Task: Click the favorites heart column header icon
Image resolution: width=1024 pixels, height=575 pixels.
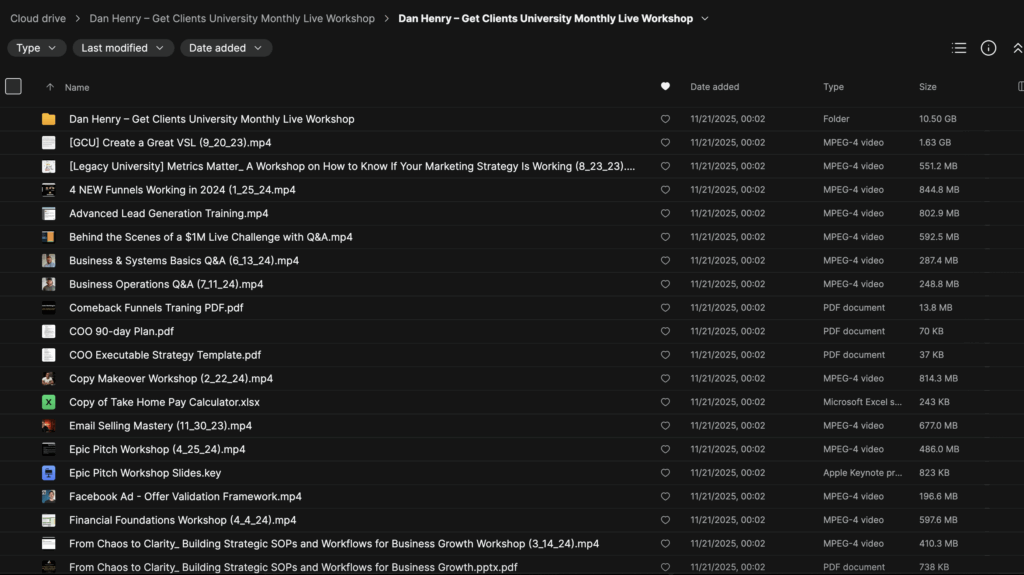Action: [x=665, y=87]
